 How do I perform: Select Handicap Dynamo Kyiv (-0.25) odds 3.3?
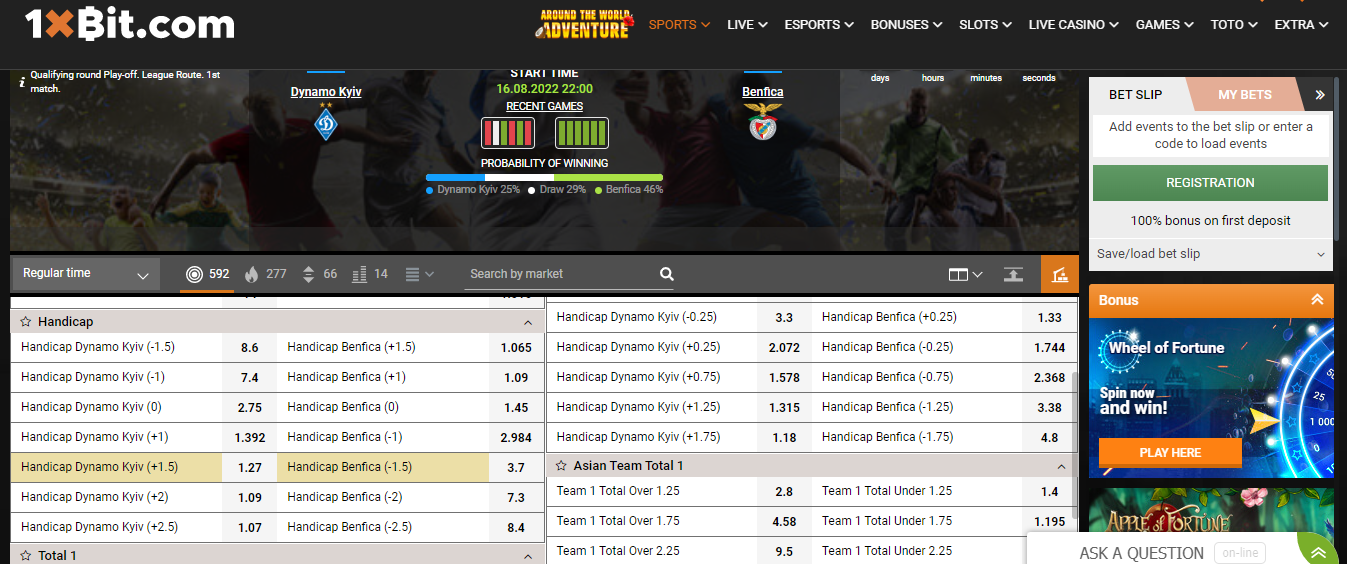pos(784,318)
